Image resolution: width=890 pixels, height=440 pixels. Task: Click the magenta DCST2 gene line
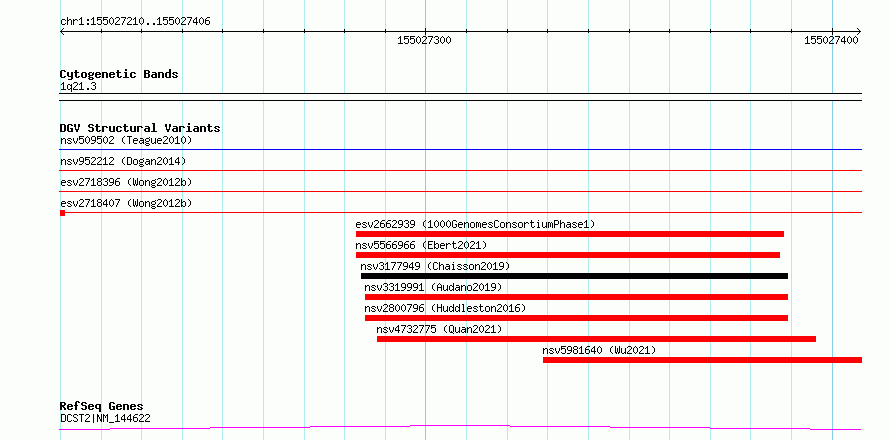coord(460,427)
